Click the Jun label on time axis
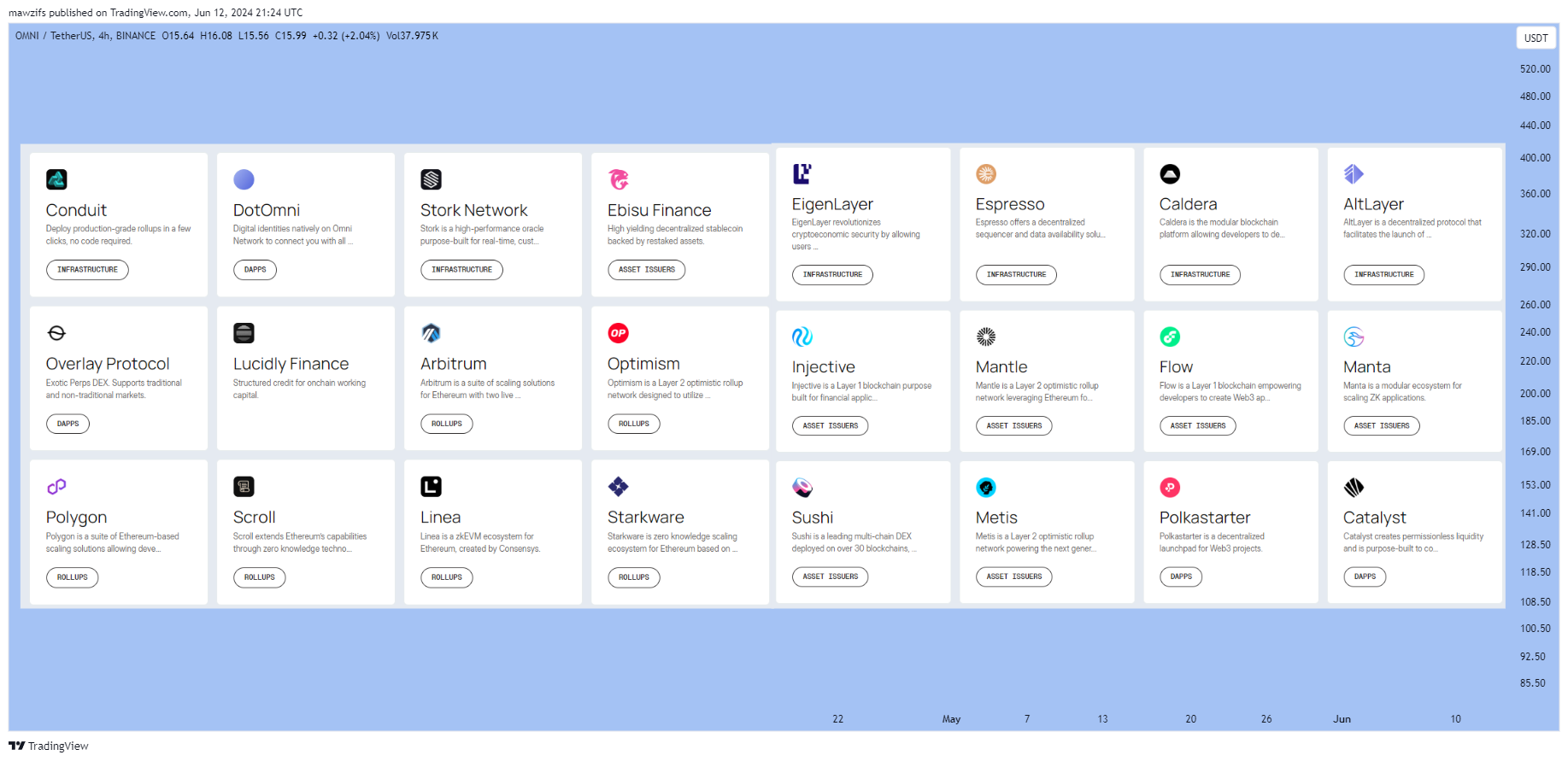1568x761 pixels. coord(1342,719)
